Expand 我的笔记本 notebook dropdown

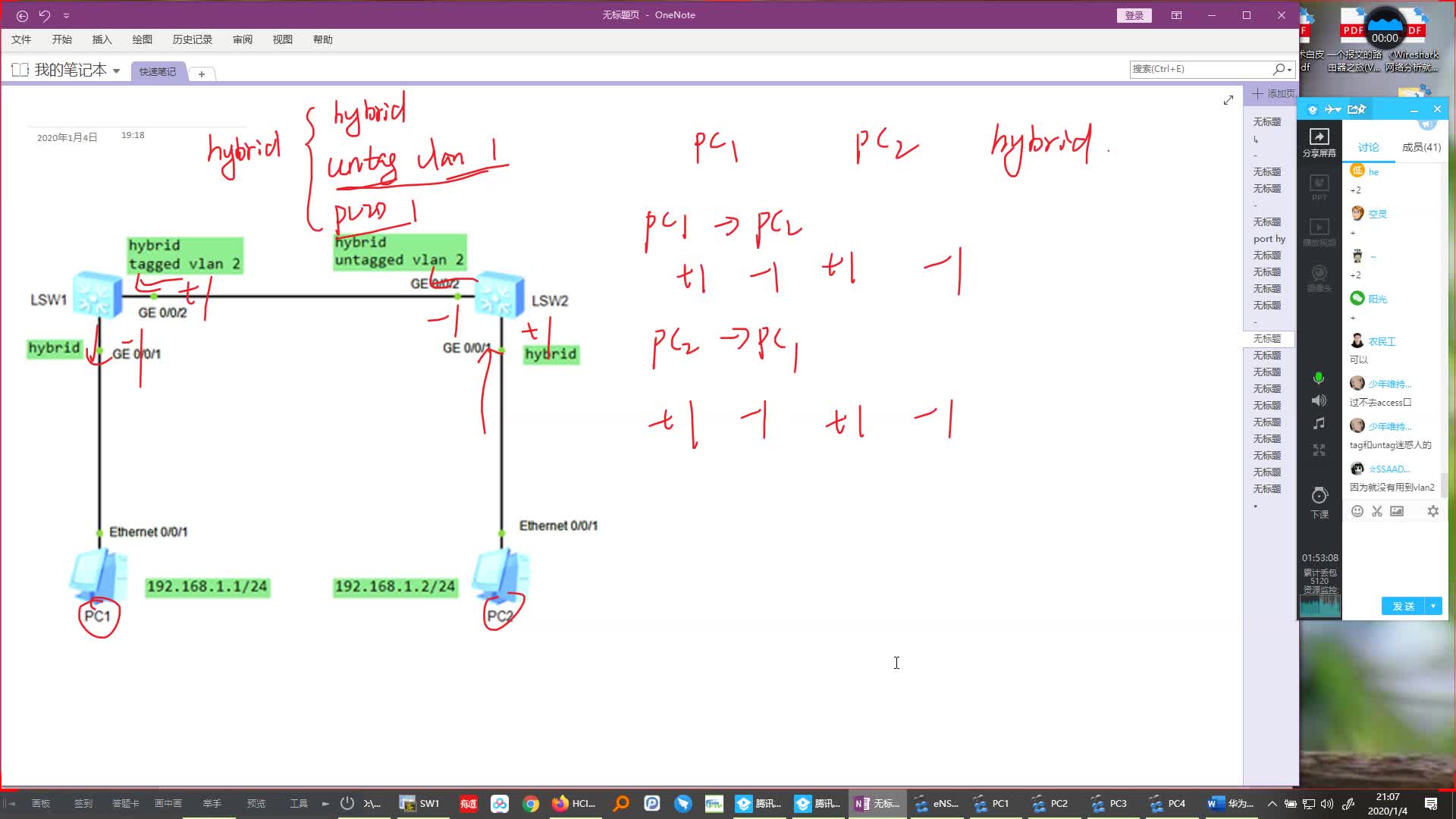point(116,71)
